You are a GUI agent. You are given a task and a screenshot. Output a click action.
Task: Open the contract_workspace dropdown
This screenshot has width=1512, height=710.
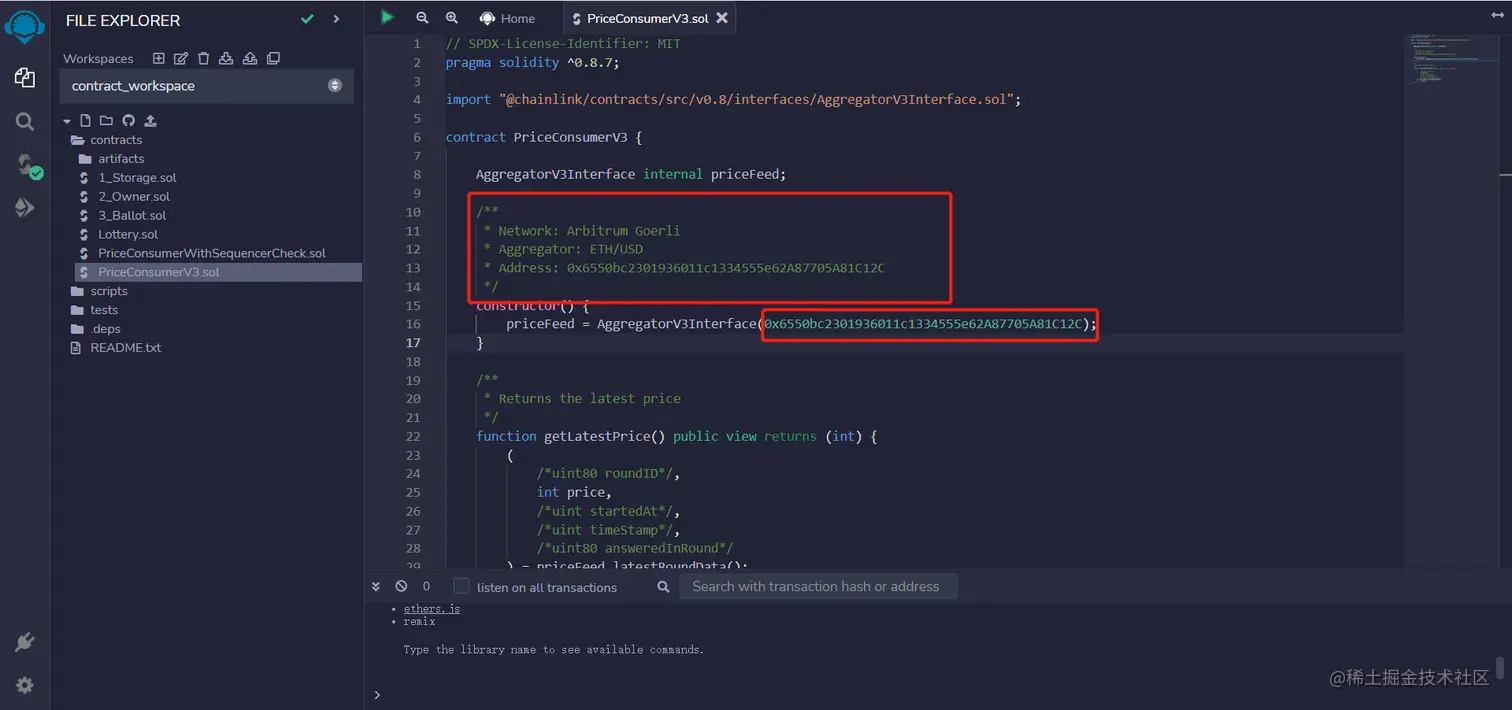point(206,86)
